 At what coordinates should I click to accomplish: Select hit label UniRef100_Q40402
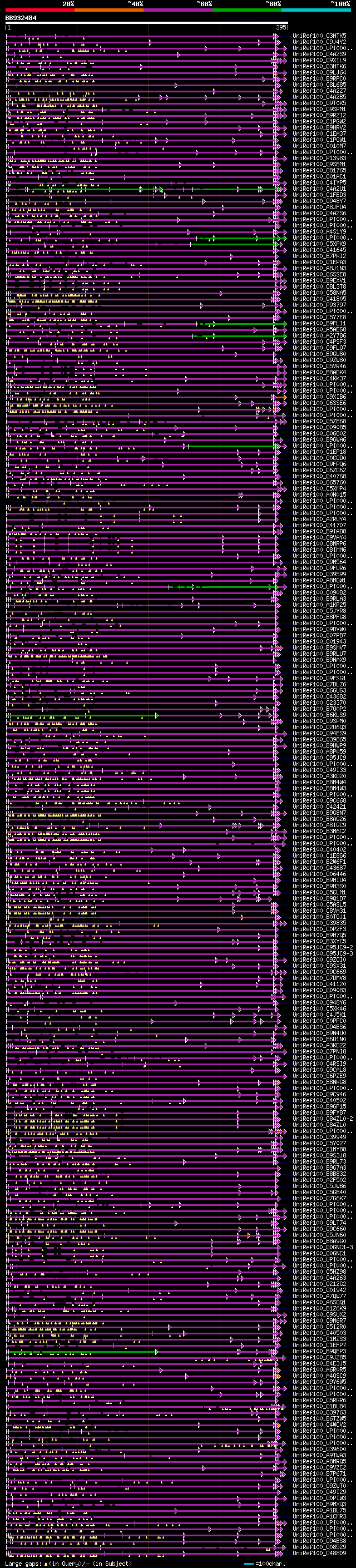(319, 850)
